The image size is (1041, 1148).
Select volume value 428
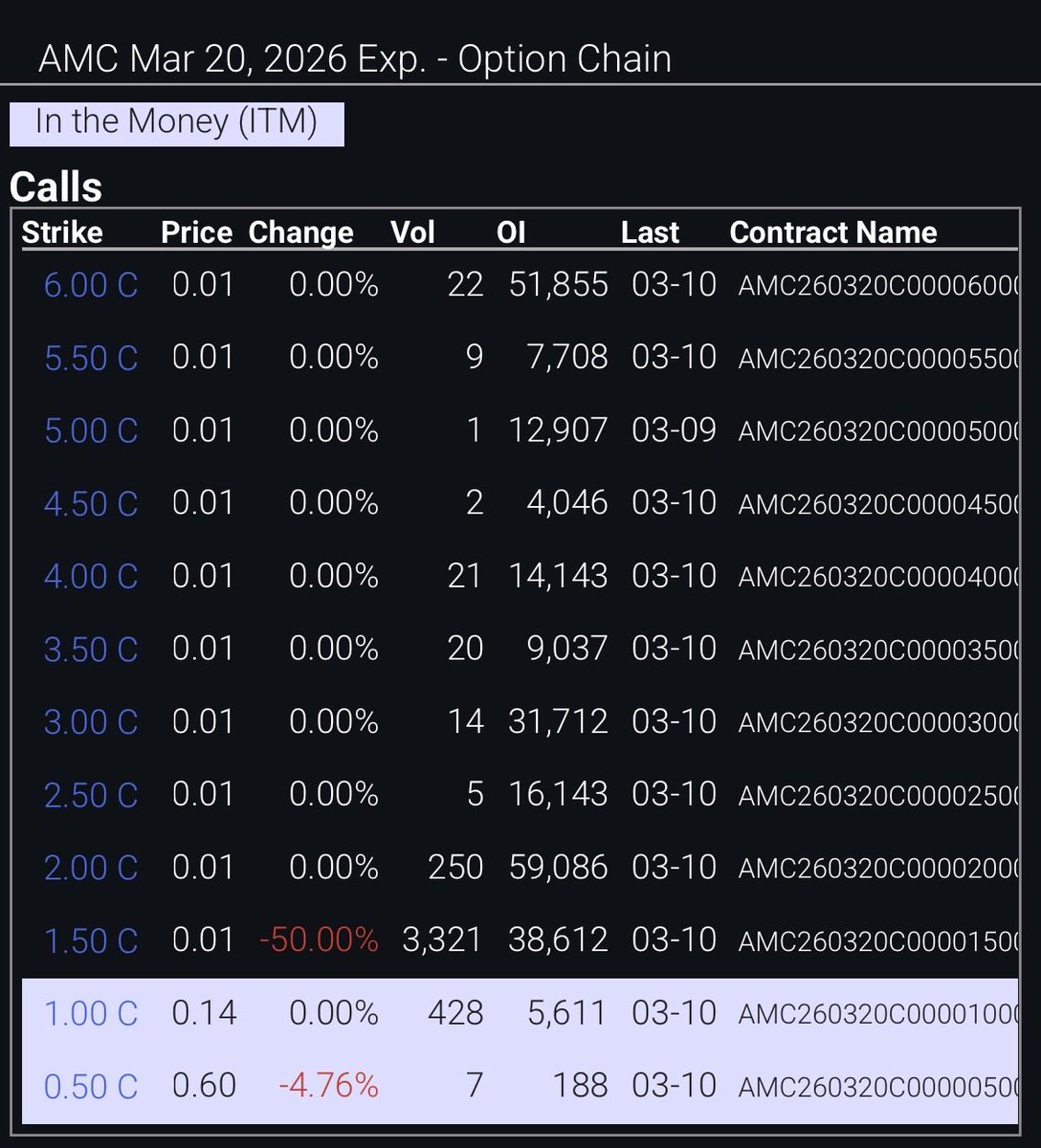[455, 1013]
